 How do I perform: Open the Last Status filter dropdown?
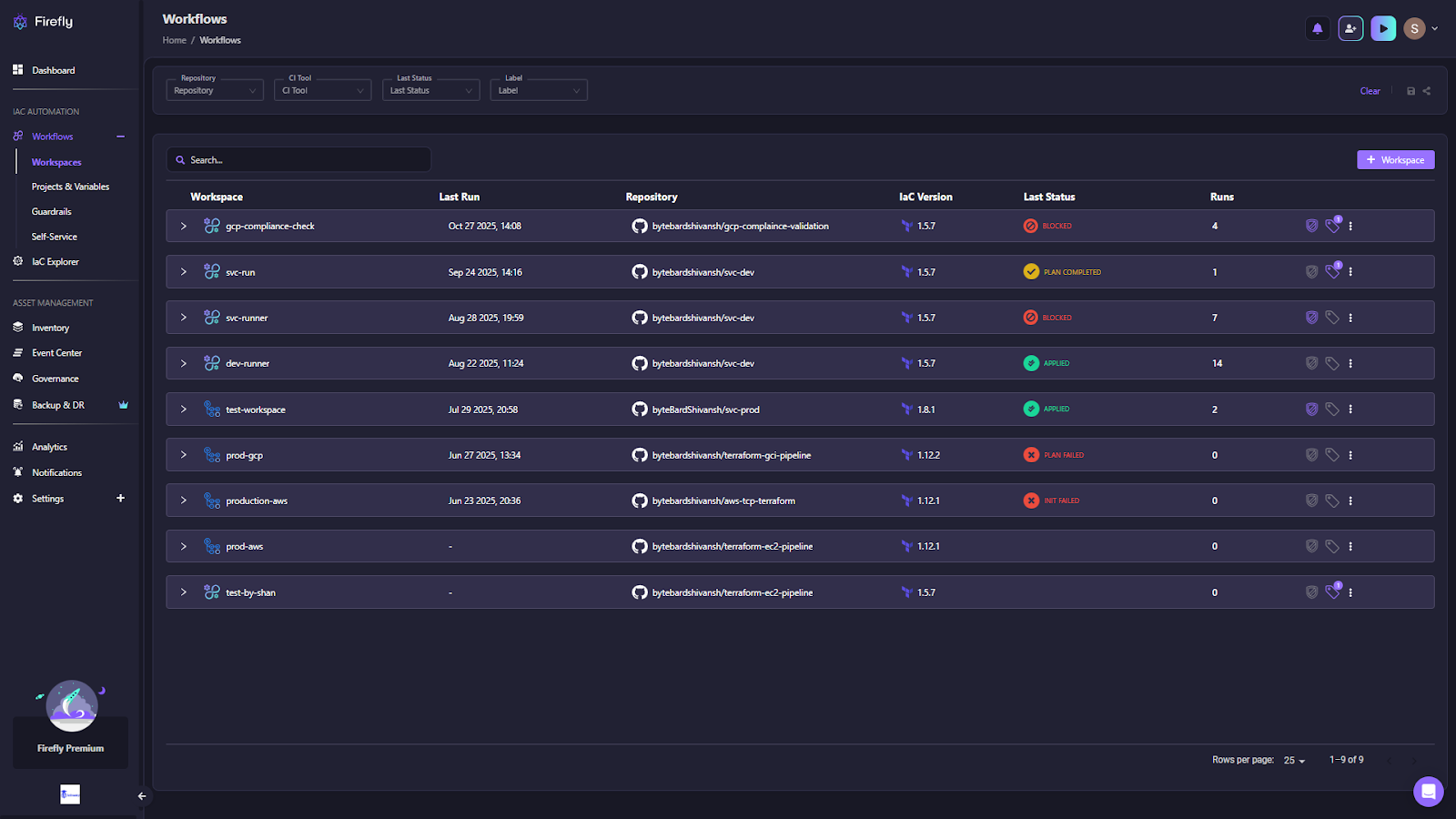pos(431,90)
